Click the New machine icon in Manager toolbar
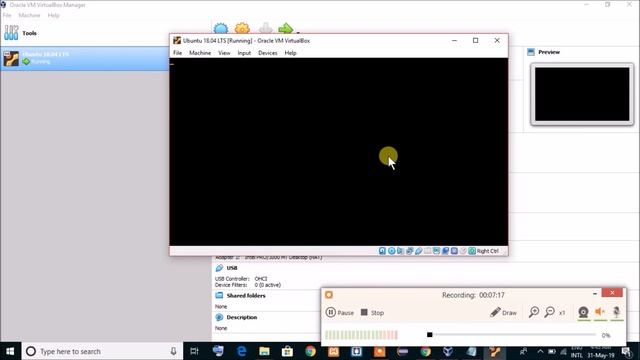Image resolution: width=640 pixels, height=360 pixels. click(221, 29)
